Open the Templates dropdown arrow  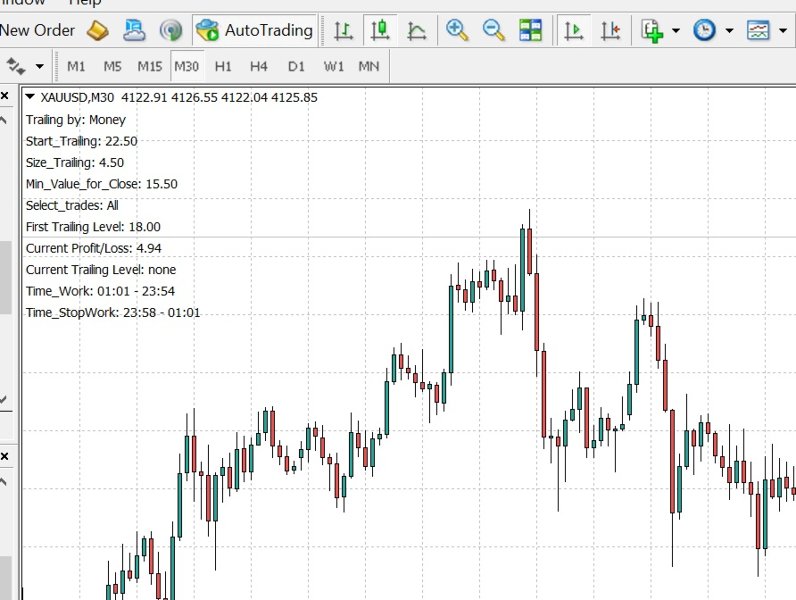point(783,30)
